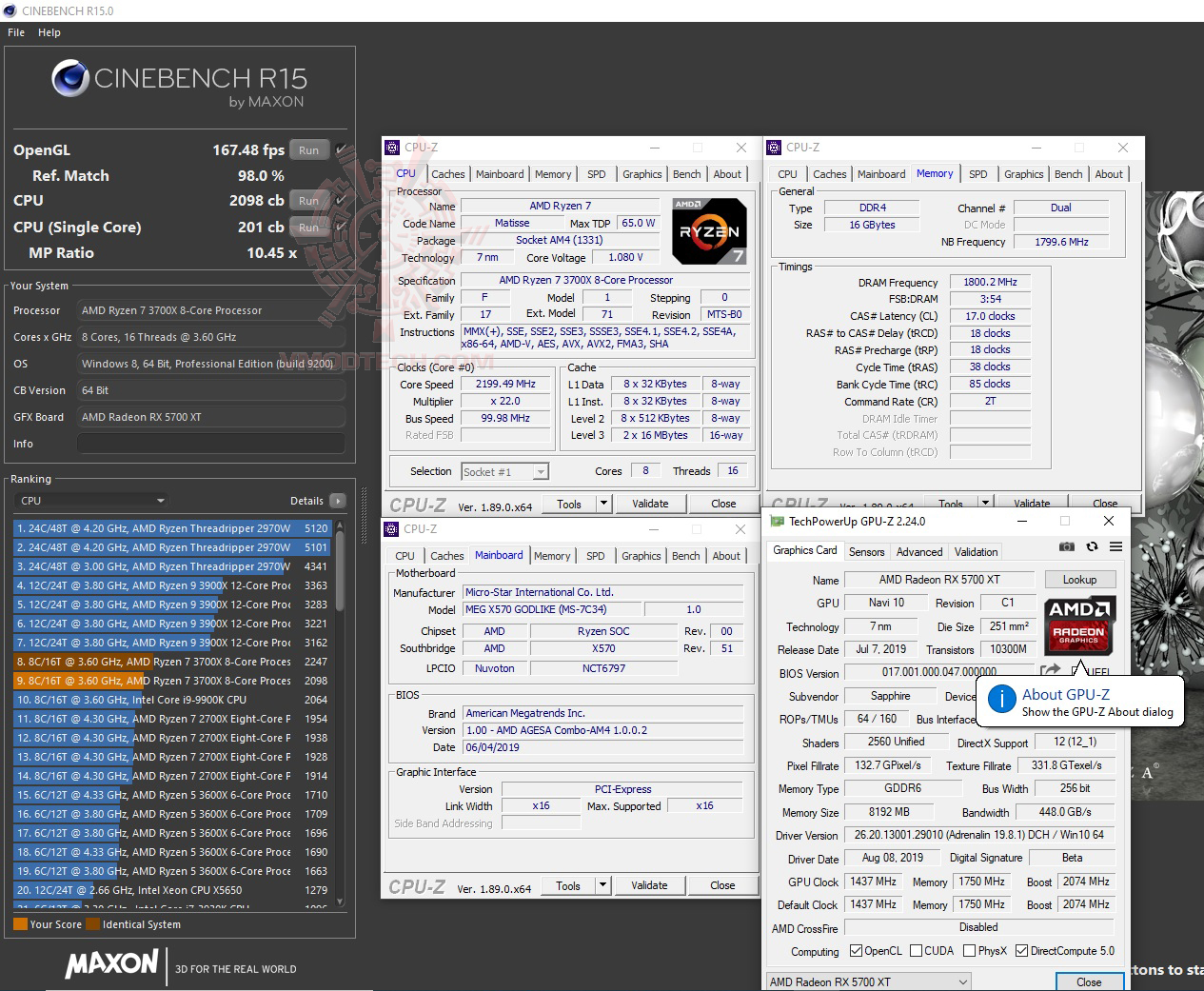This screenshot has width=1204, height=991.
Task: Click the Info input field in Your System
Action: point(211,444)
